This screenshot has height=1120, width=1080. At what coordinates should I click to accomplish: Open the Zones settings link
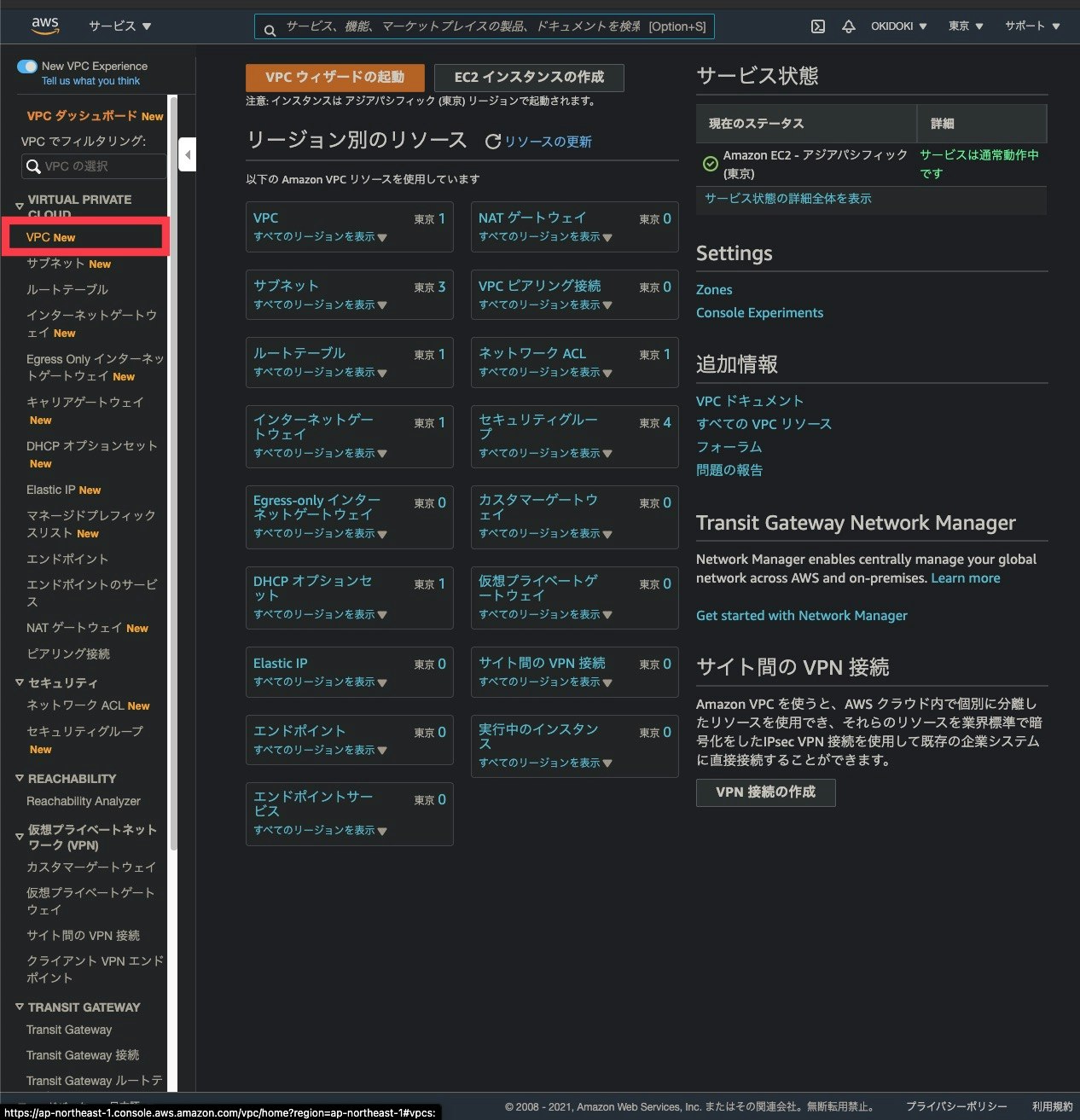(x=714, y=289)
